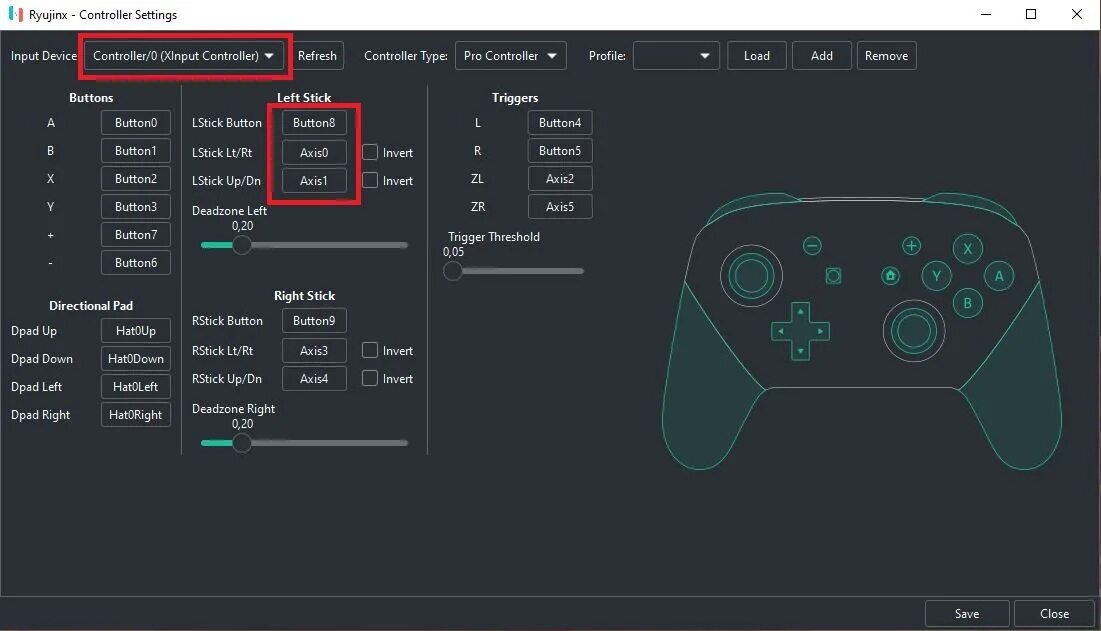1101x631 pixels.
Task: Minimize the Controller Settings window
Action: click(x=986, y=14)
